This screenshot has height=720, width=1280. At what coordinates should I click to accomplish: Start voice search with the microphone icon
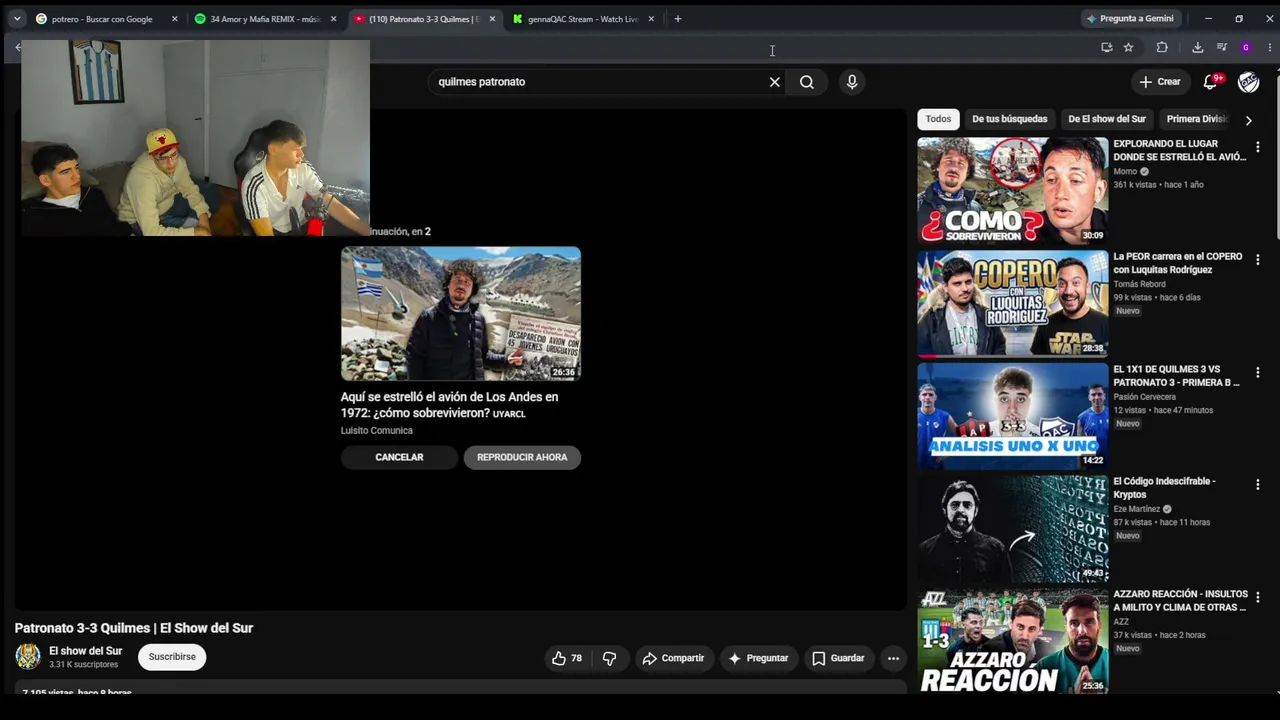pyautogui.click(x=852, y=82)
